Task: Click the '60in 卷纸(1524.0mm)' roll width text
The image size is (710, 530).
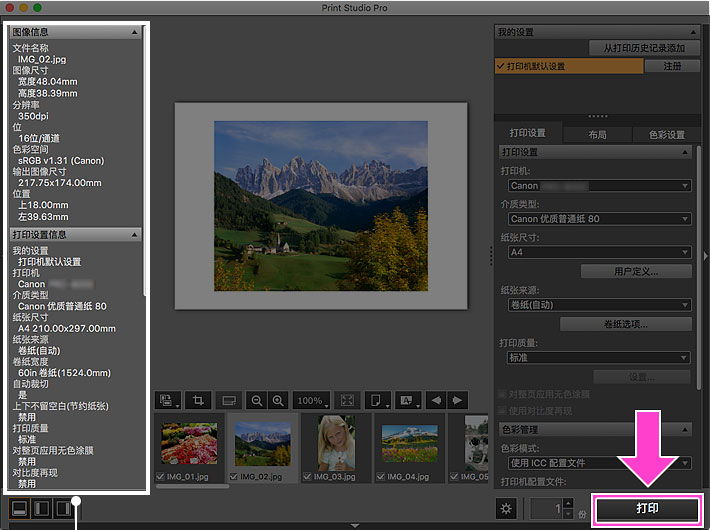Action: pos(64,373)
